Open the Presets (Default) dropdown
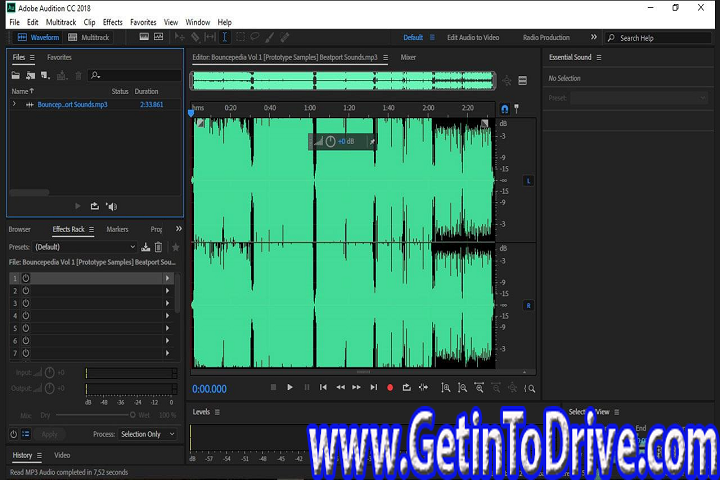Screen dimensions: 720x480 coord(85,247)
